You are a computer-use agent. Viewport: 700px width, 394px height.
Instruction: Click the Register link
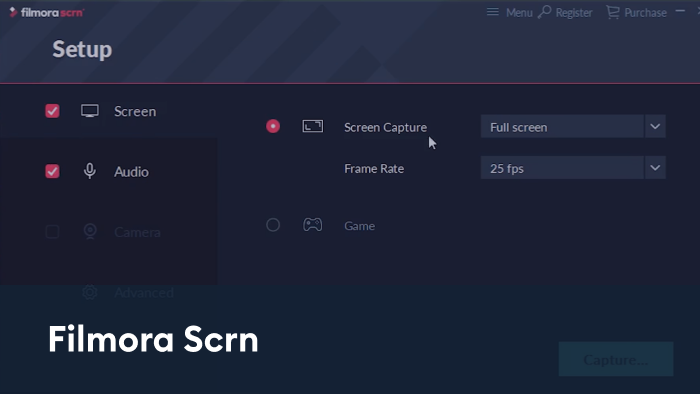point(574,13)
